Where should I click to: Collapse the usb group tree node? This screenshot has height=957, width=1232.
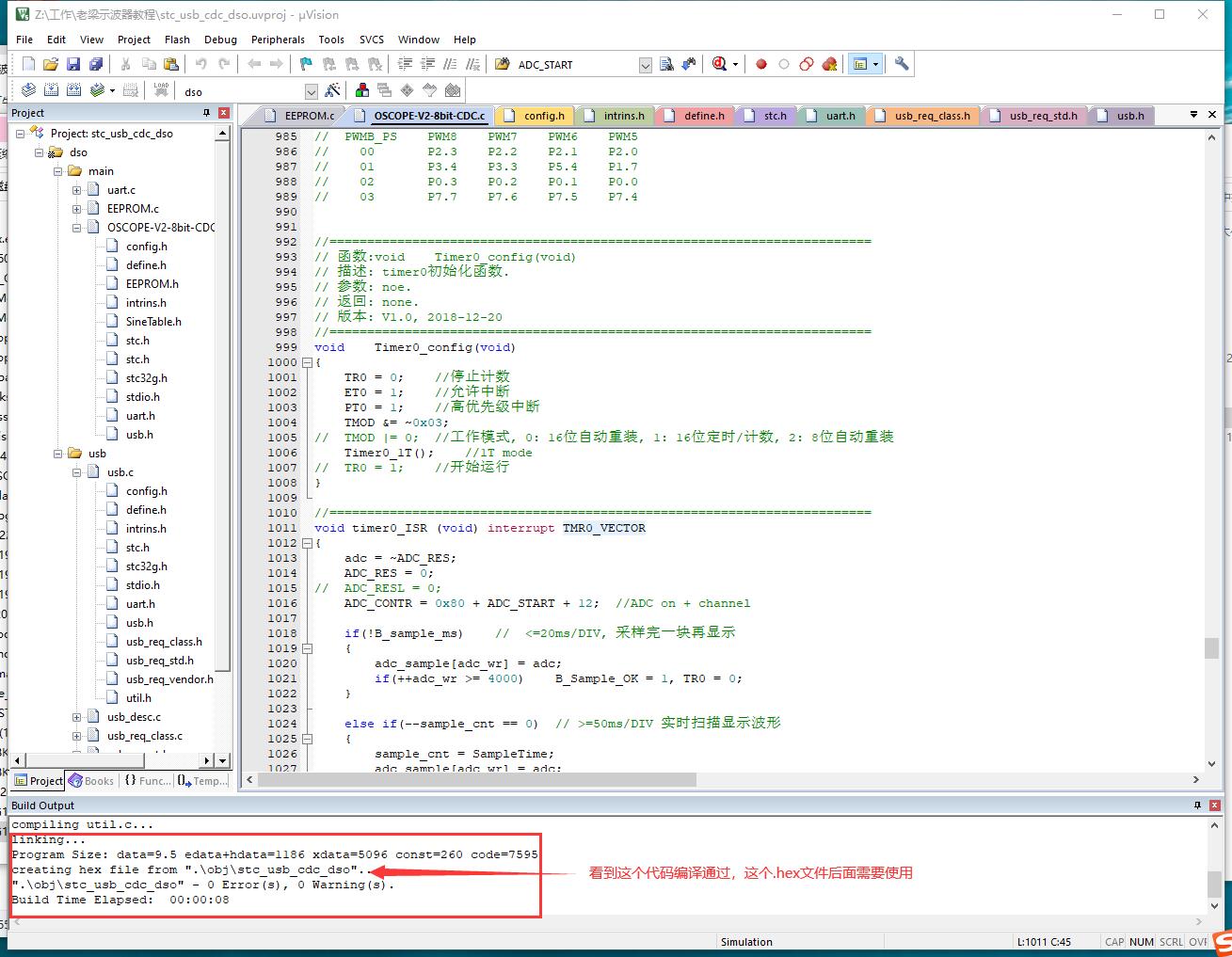pyautogui.click(x=57, y=454)
